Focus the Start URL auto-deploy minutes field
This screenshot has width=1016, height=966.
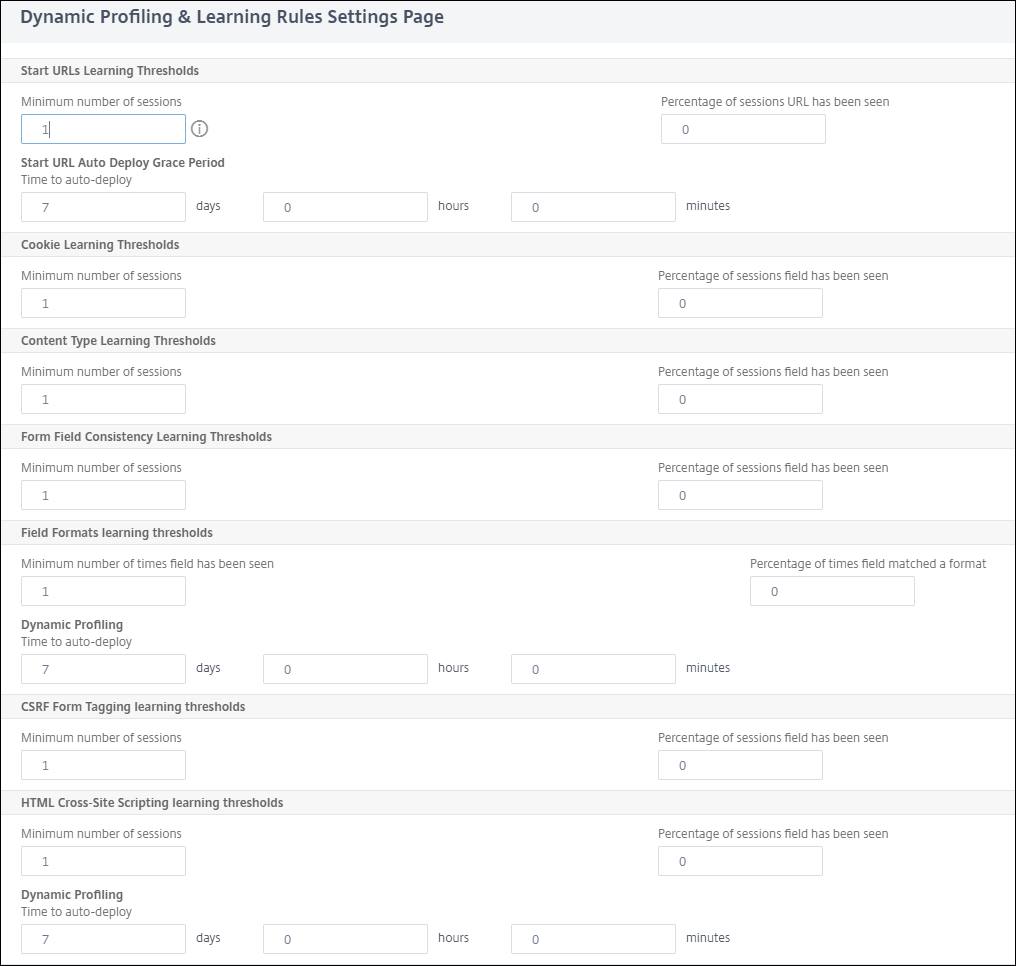tap(593, 207)
